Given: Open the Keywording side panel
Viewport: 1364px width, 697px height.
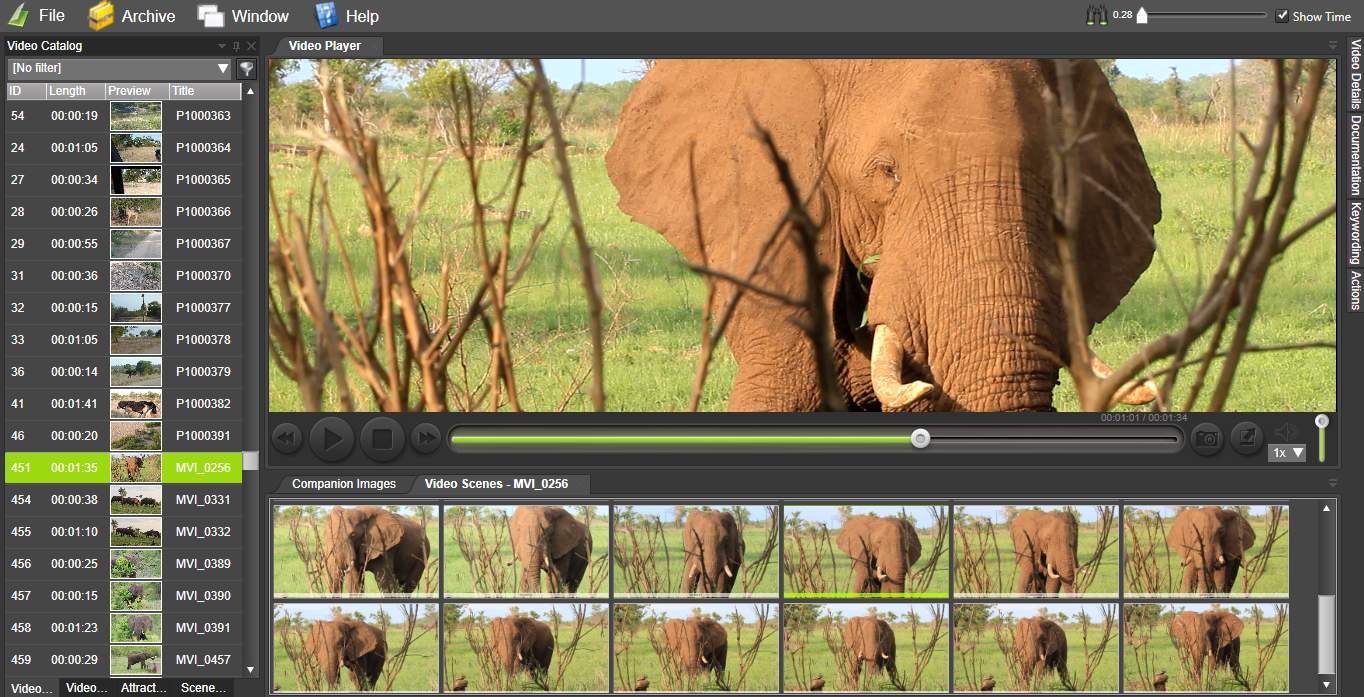Looking at the screenshot, I should [1356, 233].
